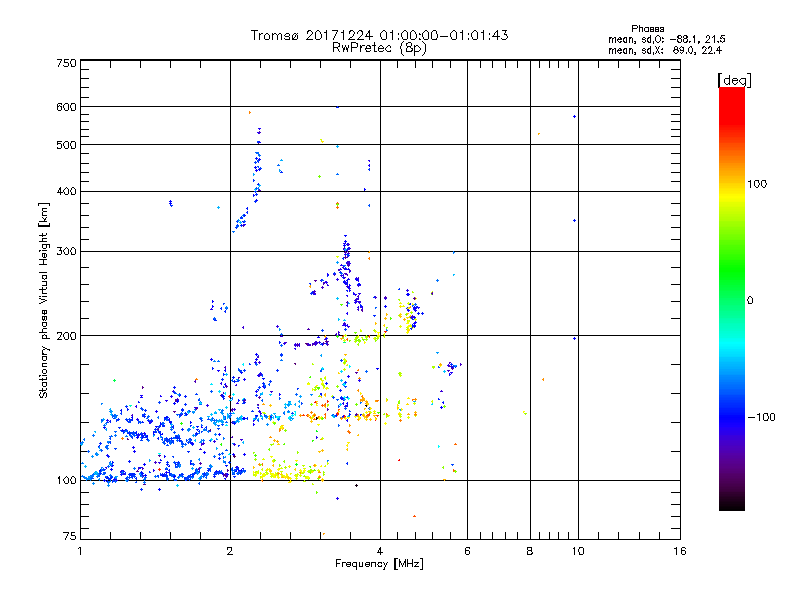Click the colorbar label '0'
800x600 pixels.
pos(750,301)
